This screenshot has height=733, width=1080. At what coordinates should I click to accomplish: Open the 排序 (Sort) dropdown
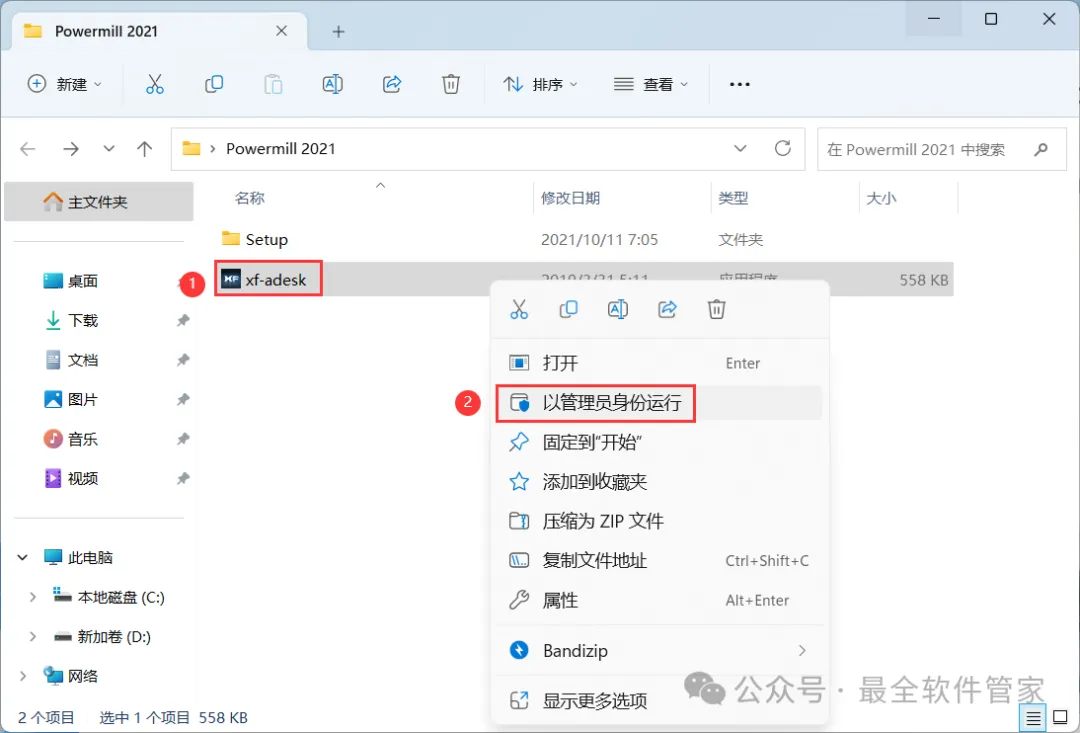[541, 84]
